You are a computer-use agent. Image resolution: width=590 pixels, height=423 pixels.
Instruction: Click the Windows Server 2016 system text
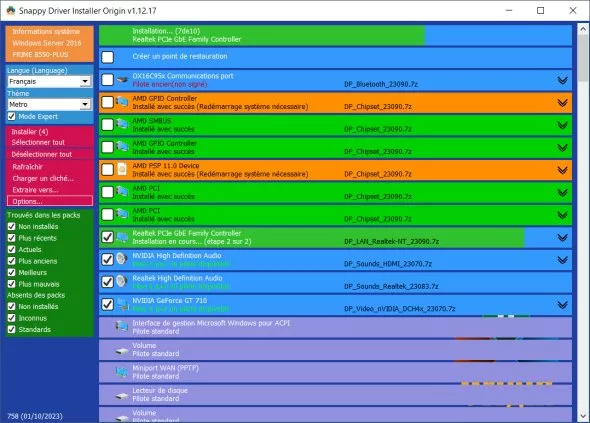47,43
